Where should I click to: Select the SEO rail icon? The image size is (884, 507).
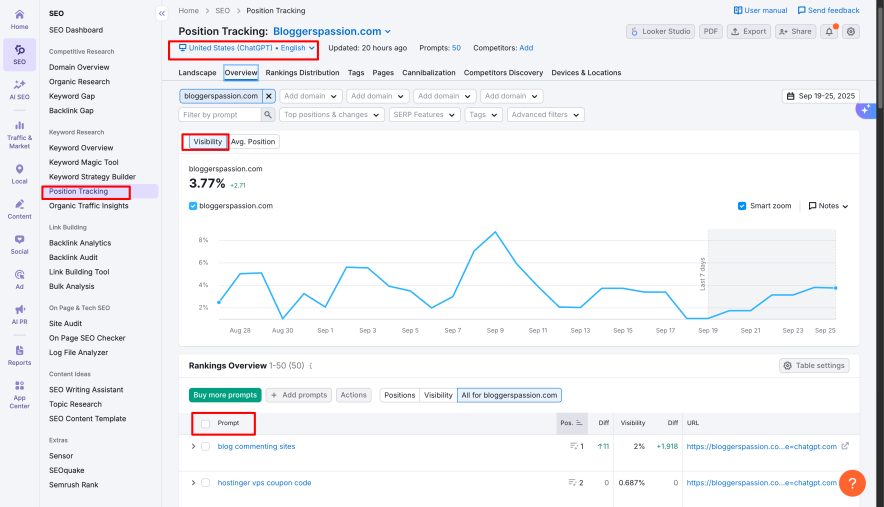click(x=19, y=55)
